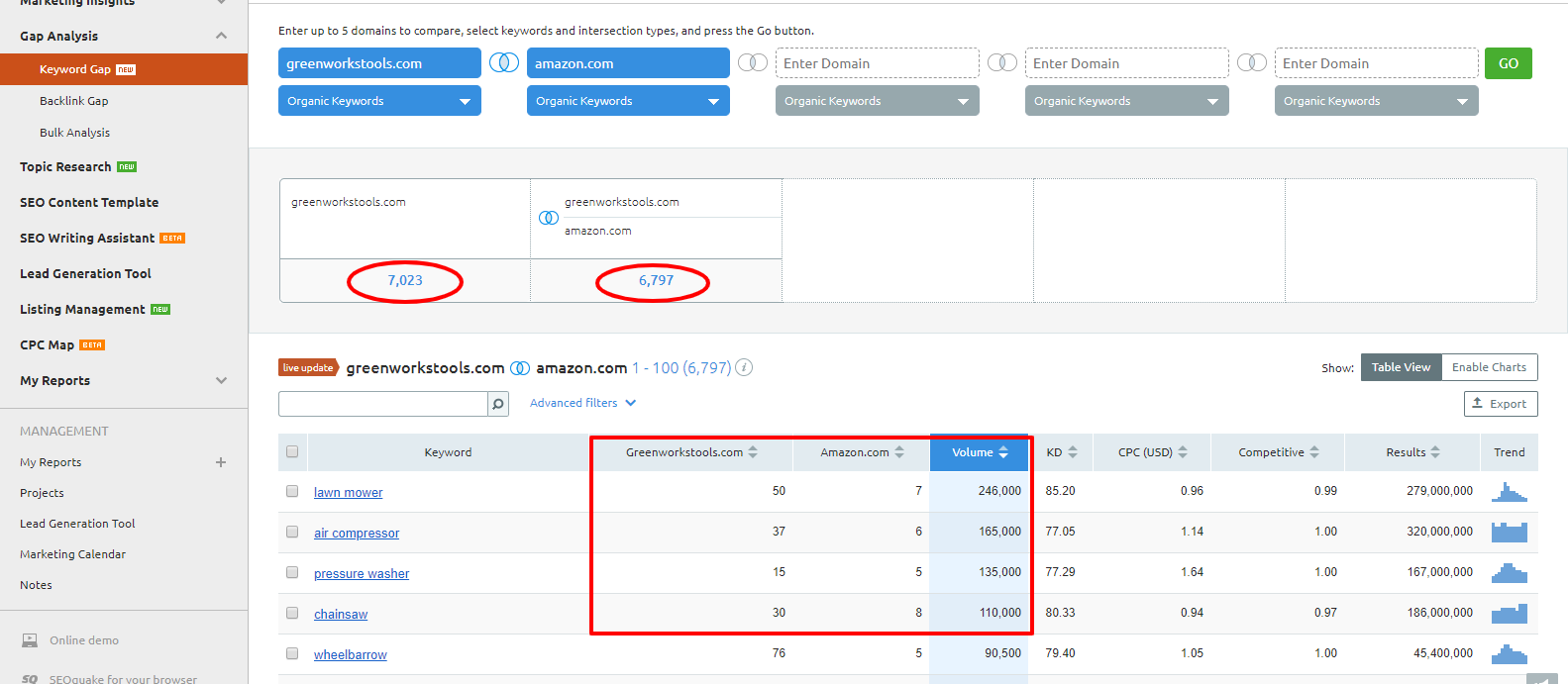Tick the chainsaw row checkbox
The image size is (1568, 684).
(292, 613)
